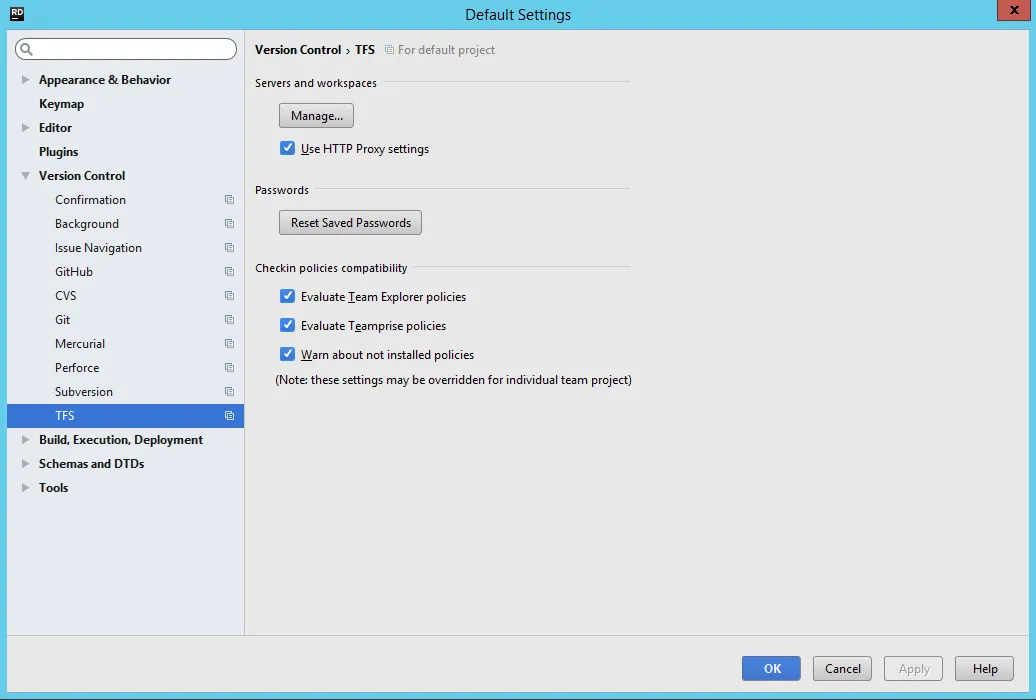Expand the Tools section arrow
Viewport: 1036px width, 700px height.
pos(25,488)
